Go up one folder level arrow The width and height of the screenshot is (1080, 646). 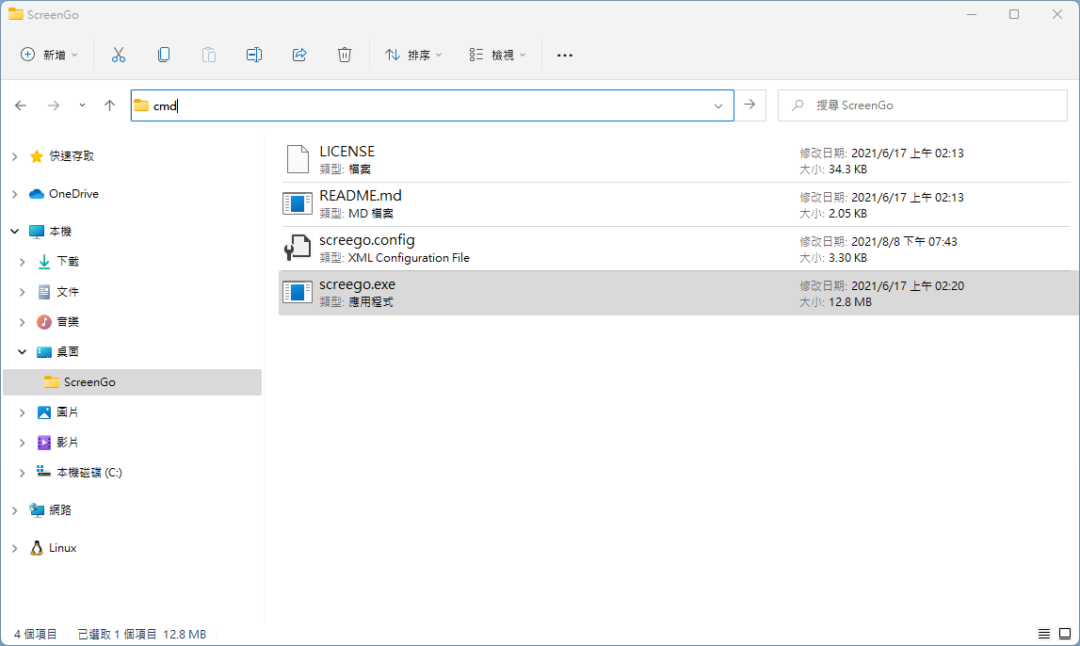click(x=110, y=105)
